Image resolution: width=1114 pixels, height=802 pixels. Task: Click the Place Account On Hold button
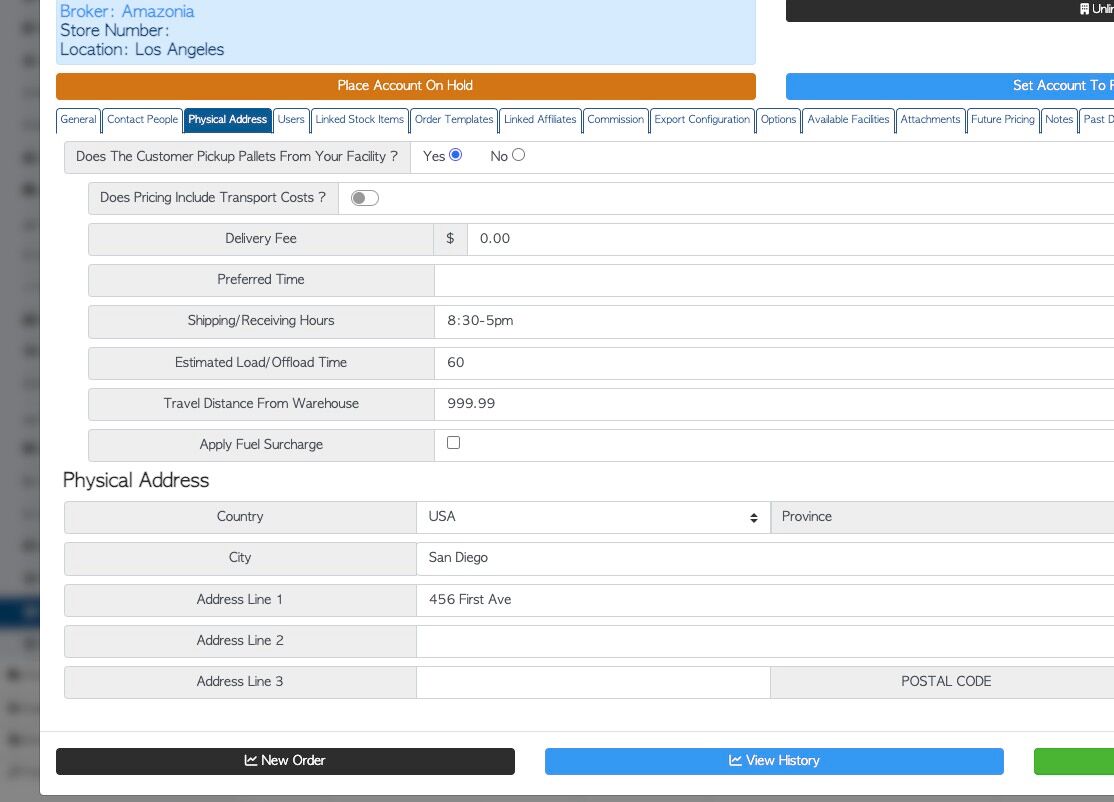click(406, 86)
